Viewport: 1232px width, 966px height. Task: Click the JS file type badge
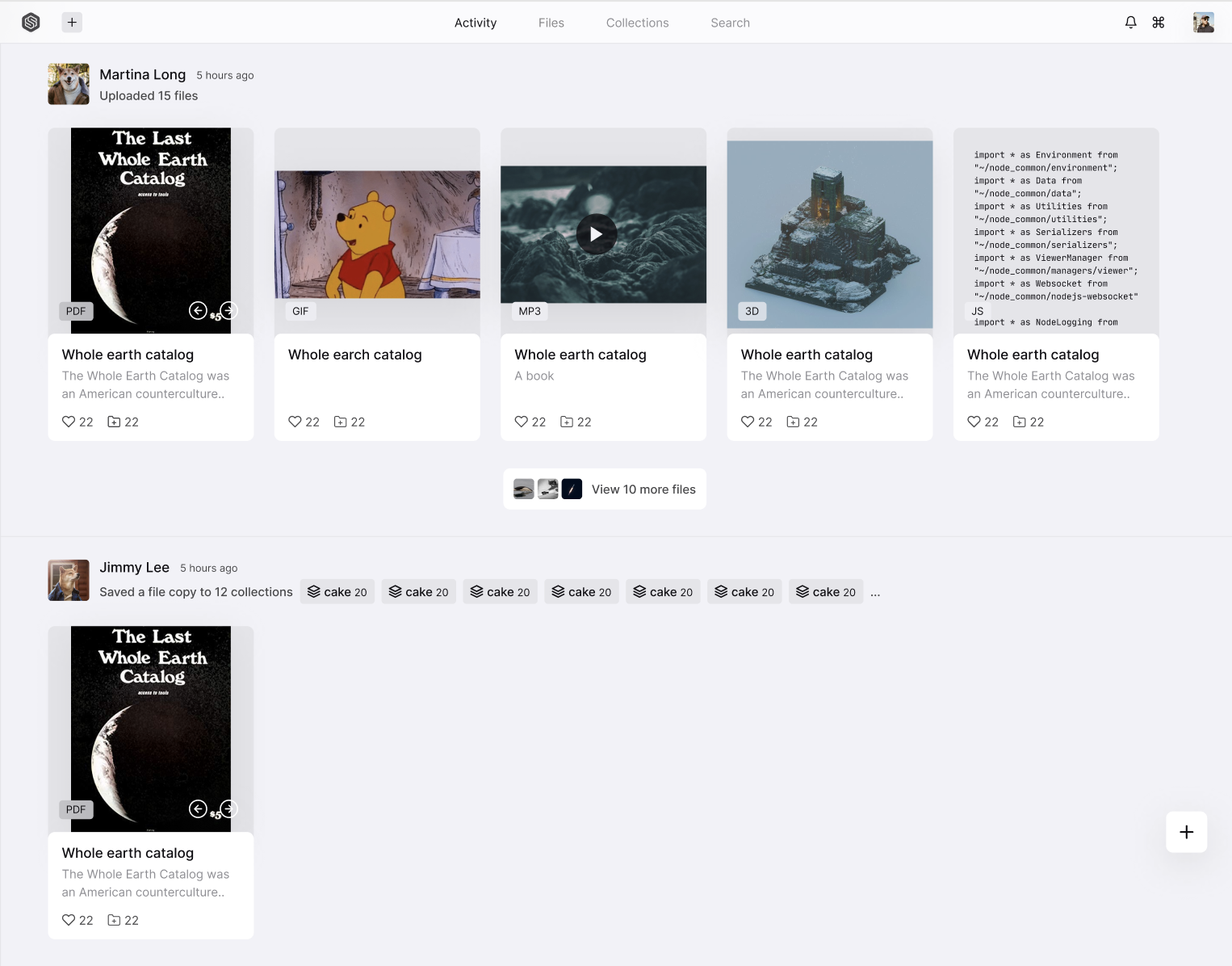point(978,311)
